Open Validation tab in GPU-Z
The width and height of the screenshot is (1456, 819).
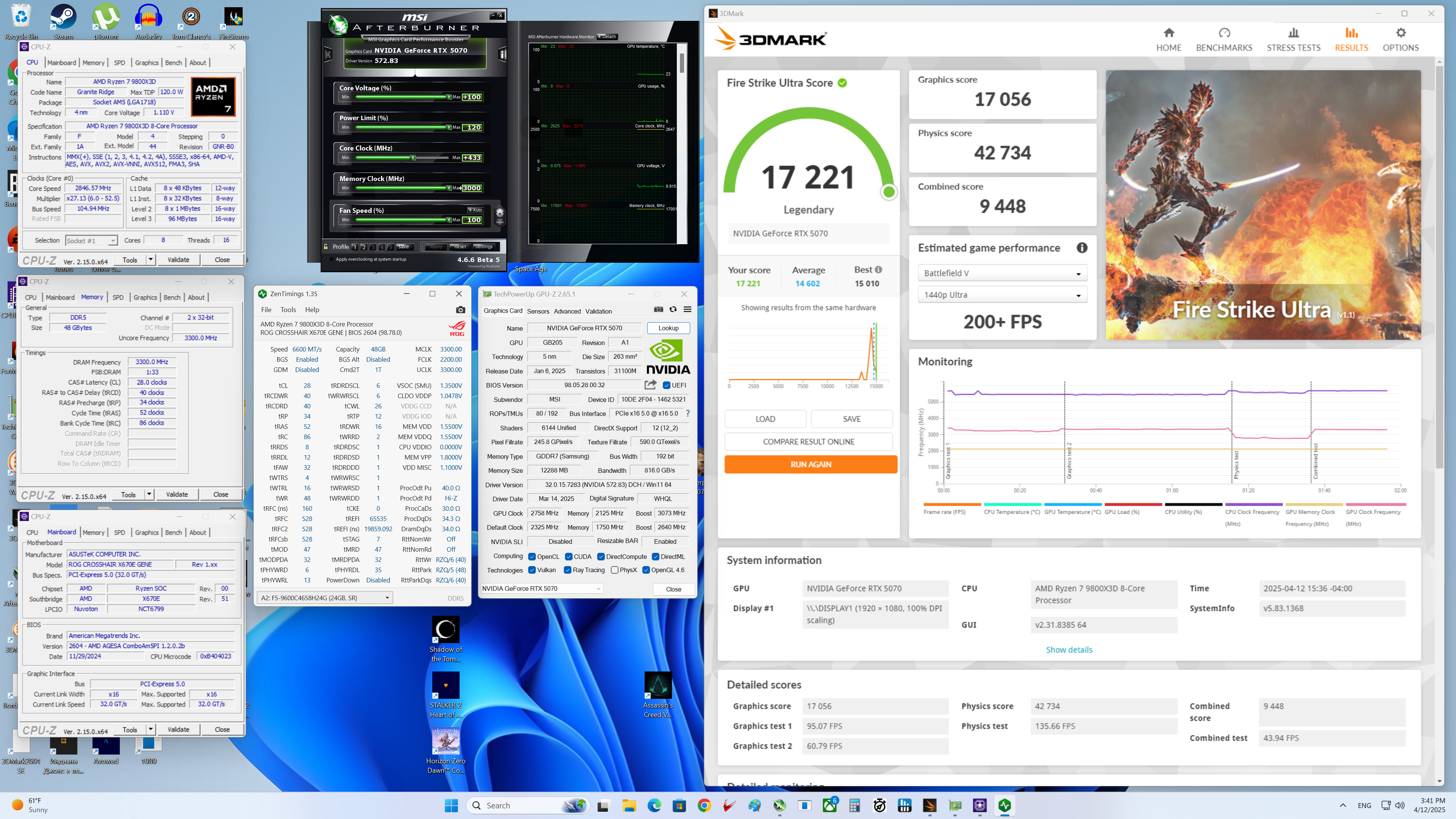(598, 311)
